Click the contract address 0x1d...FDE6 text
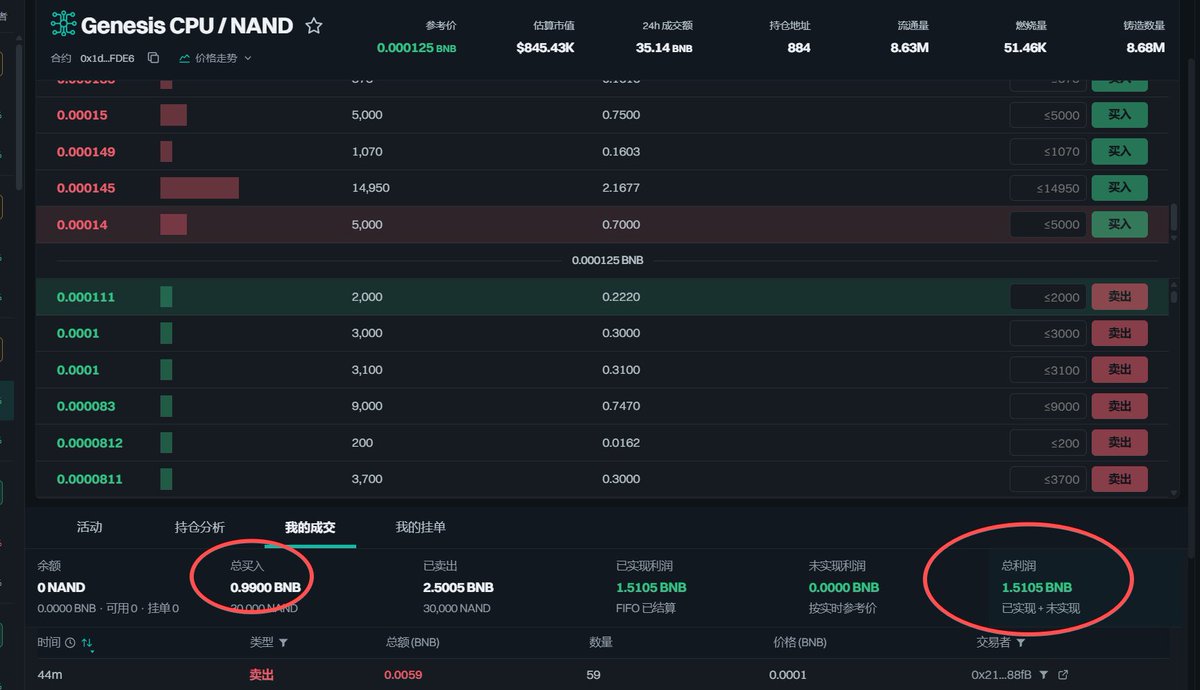Viewport: 1200px width, 690px height. coord(107,58)
